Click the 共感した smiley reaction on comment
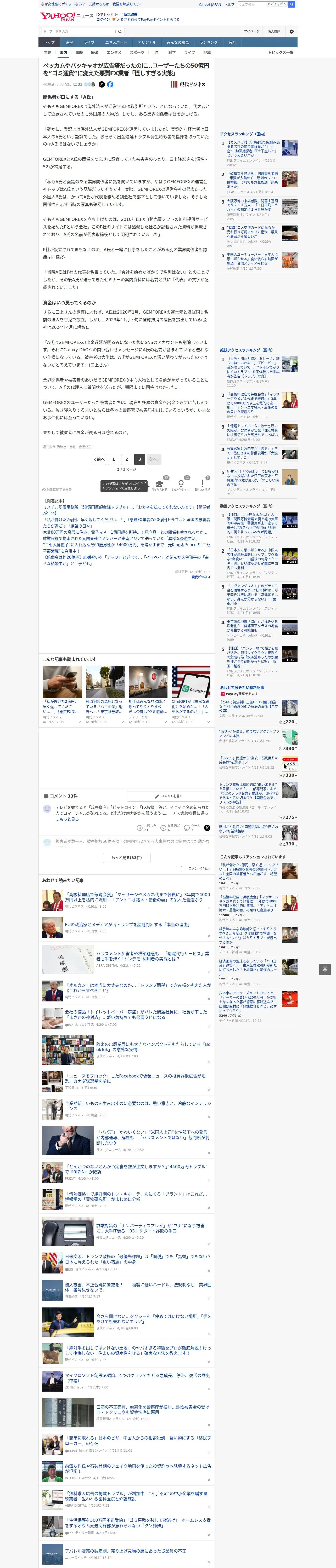 pos(146,828)
